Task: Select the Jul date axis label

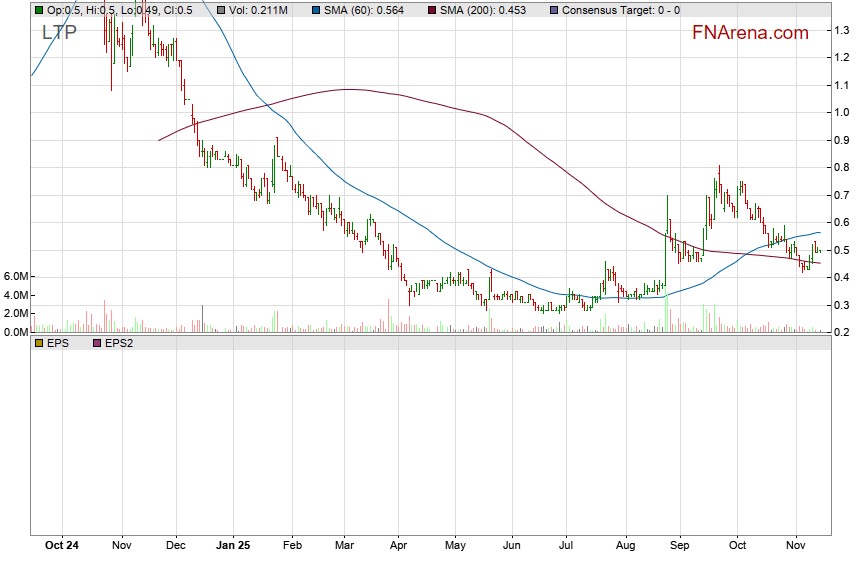Action: (x=567, y=547)
